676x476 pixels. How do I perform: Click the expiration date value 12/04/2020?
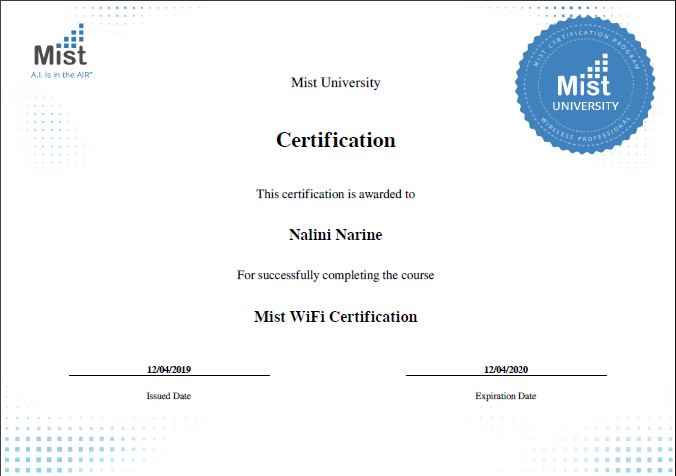click(506, 370)
